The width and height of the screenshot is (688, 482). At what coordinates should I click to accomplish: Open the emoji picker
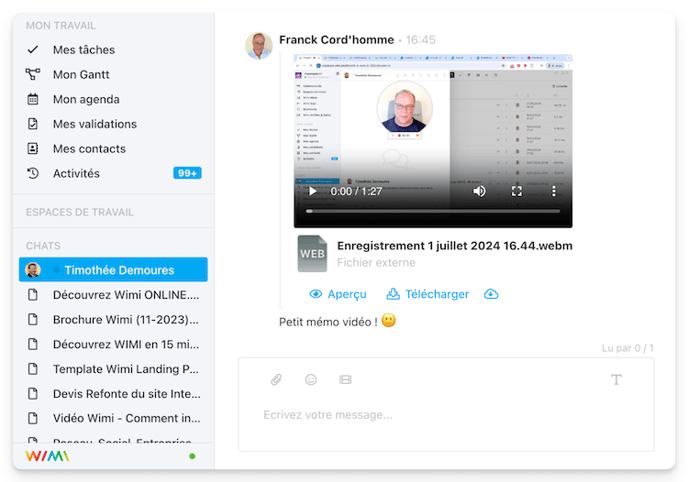click(311, 379)
